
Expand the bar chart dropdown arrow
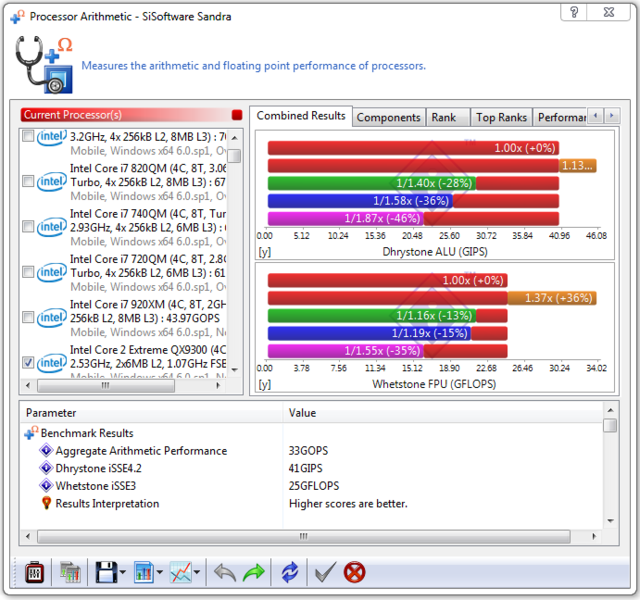coord(160,573)
